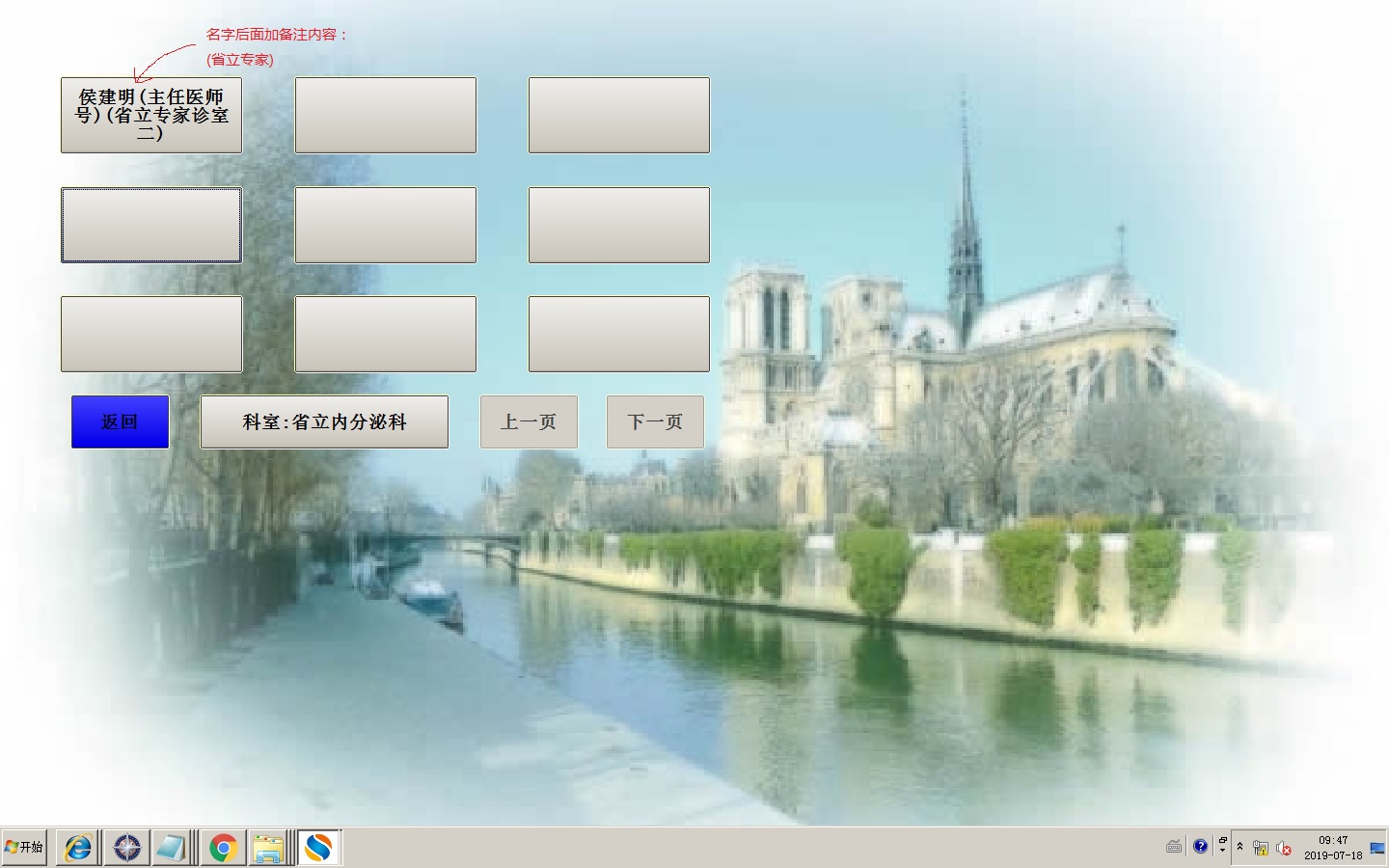Click the 科室:省立内分泌科 button

tap(324, 421)
